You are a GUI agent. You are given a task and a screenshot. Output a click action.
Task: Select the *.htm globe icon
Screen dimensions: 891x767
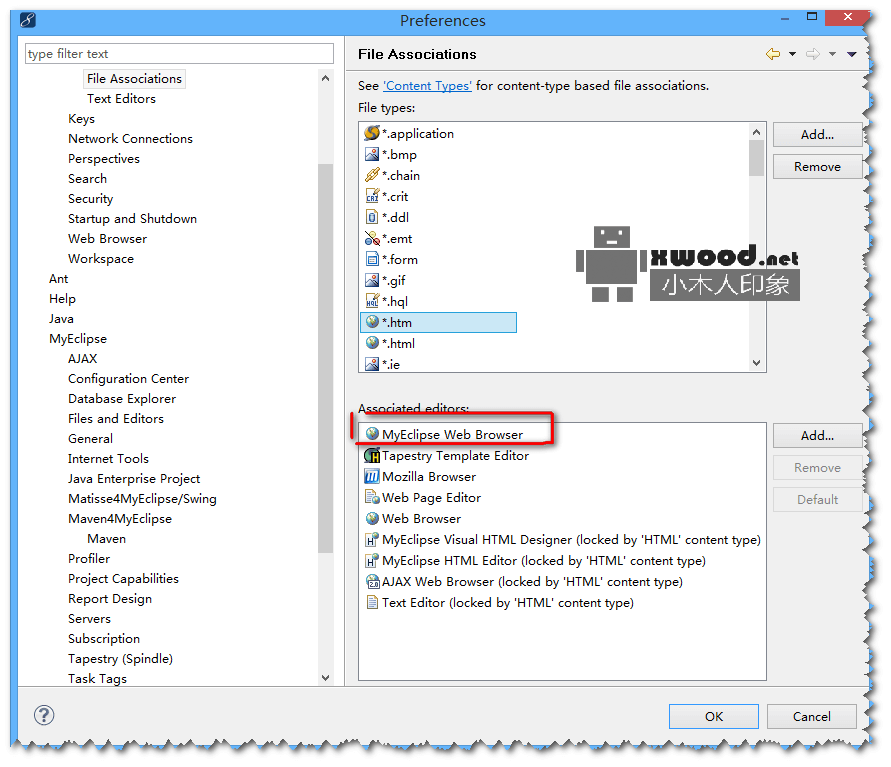click(x=372, y=322)
